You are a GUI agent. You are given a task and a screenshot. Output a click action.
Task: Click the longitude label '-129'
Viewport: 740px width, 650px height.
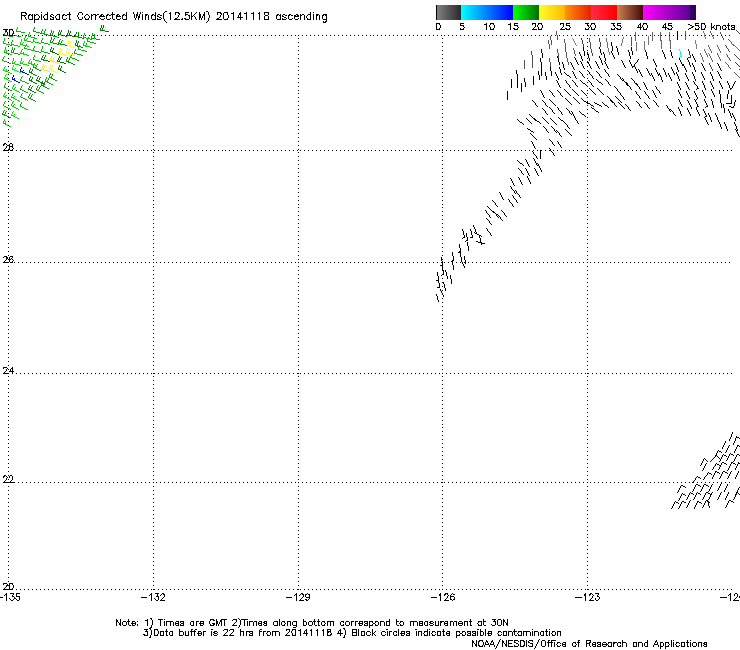point(298,597)
